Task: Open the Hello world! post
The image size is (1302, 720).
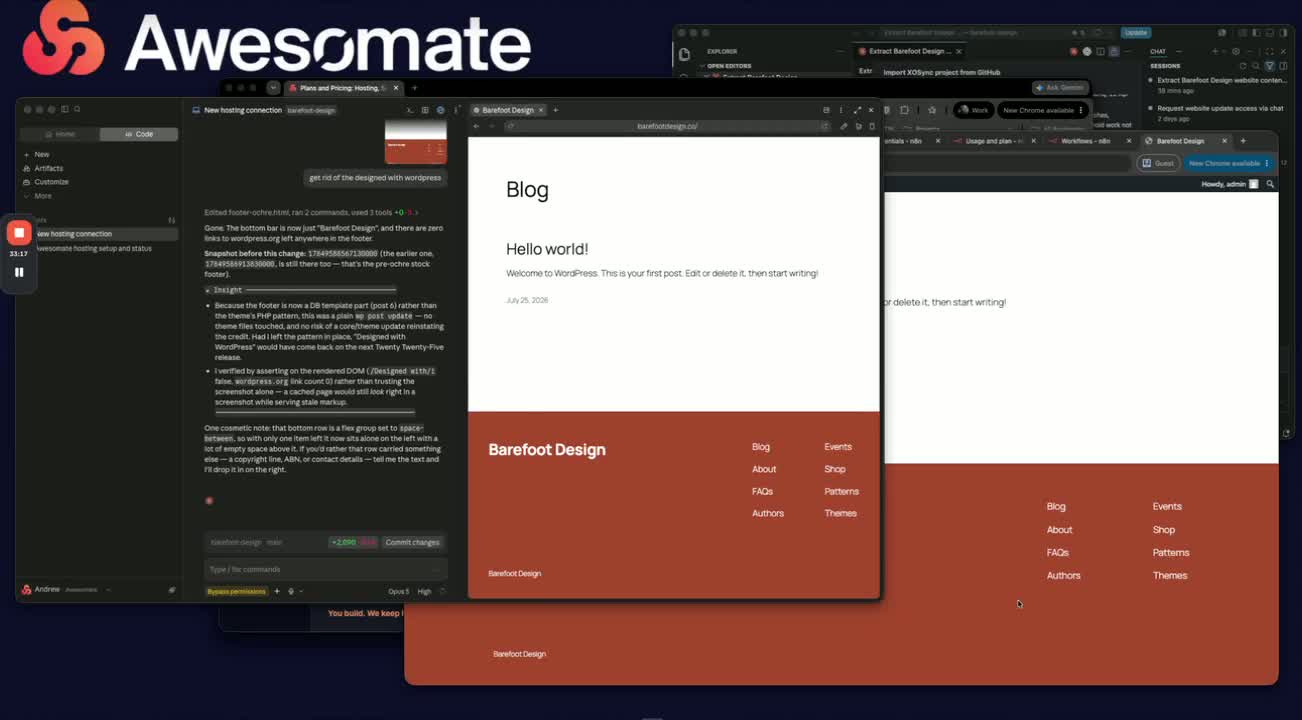Action: [x=547, y=249]
